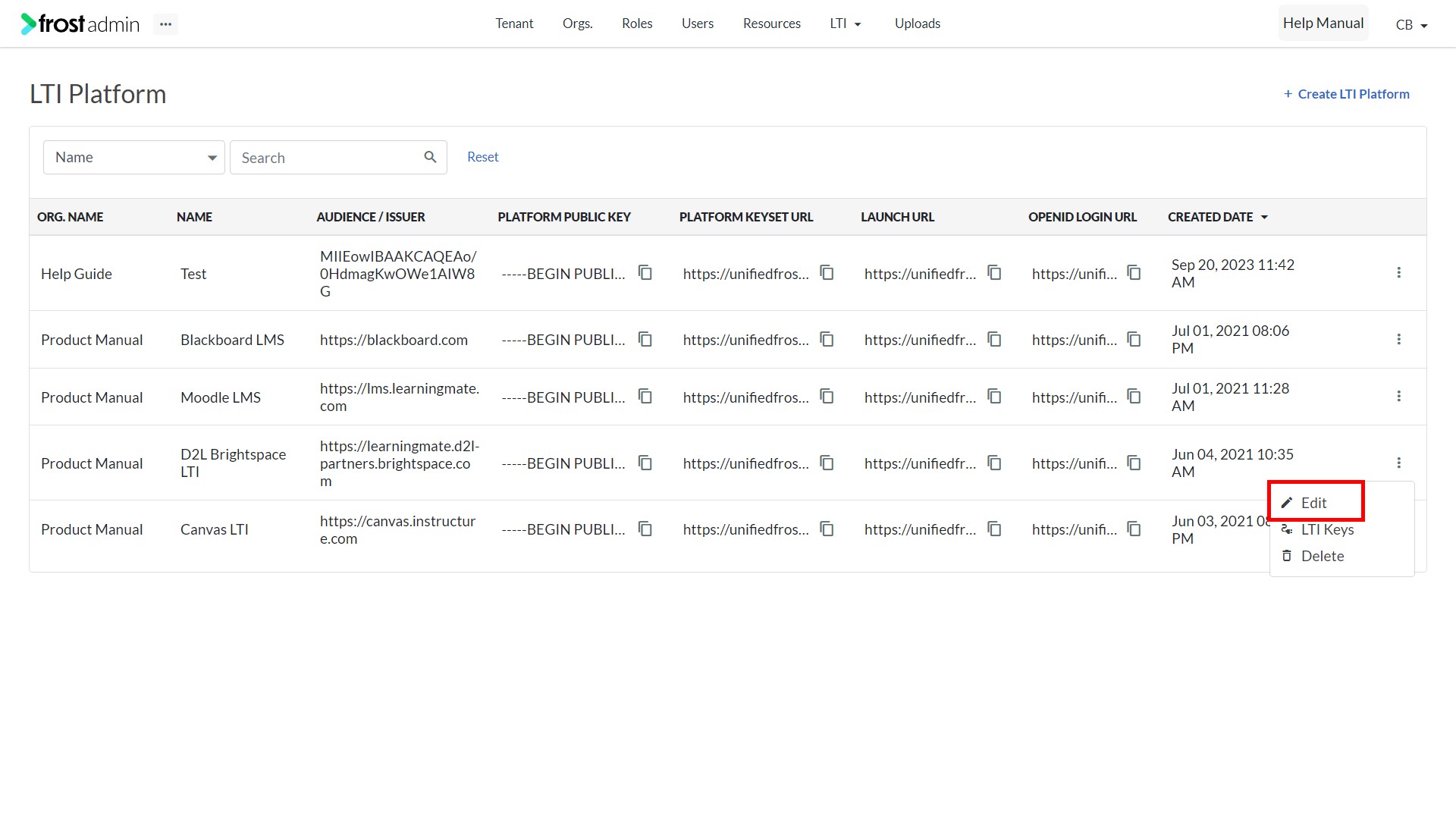Open the Resources page
The height and width of the screenshot is (819, 1456).
point(771,24)
